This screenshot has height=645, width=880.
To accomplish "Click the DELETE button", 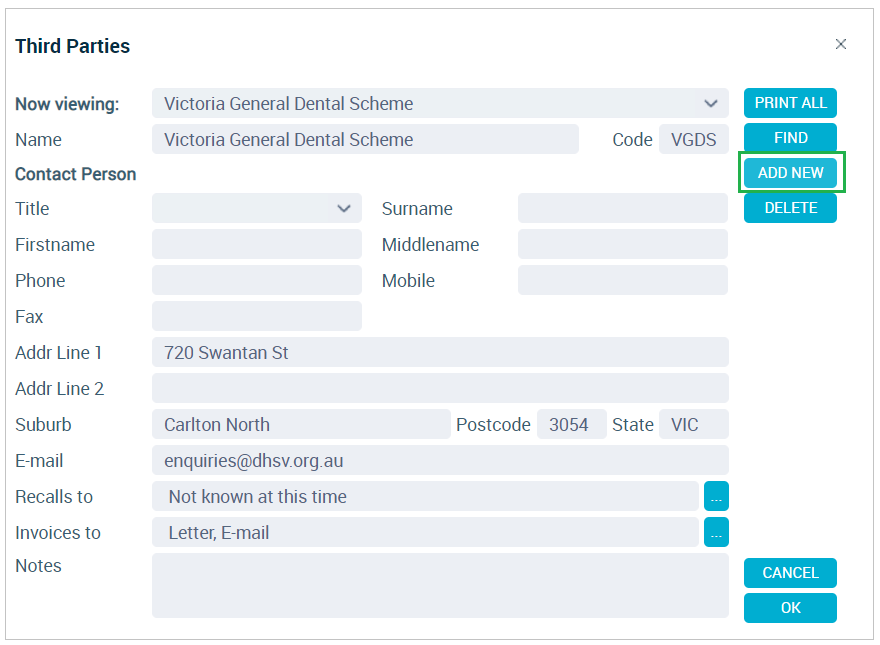I will (790, 208).
